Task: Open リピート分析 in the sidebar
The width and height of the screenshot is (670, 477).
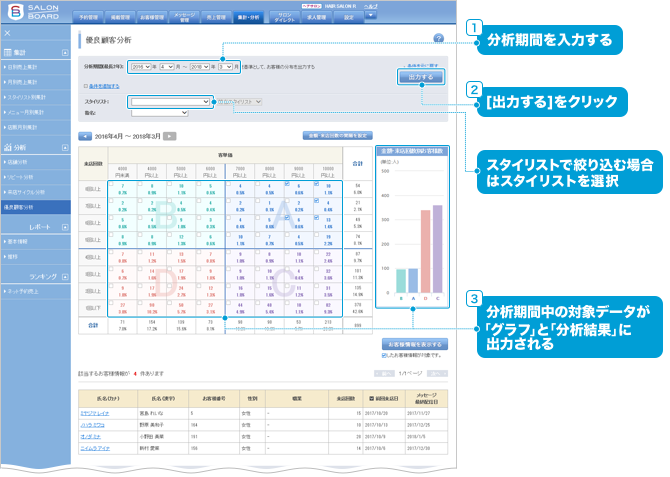Action: (36, 177)
